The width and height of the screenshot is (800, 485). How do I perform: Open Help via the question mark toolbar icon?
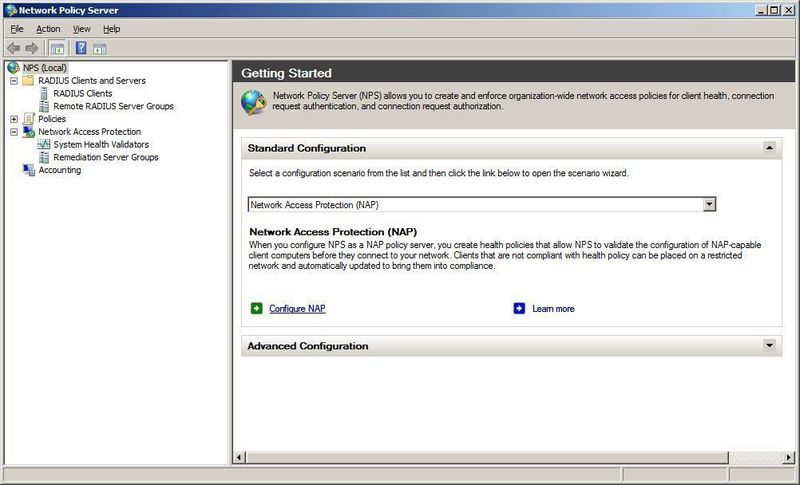(81, 48)
